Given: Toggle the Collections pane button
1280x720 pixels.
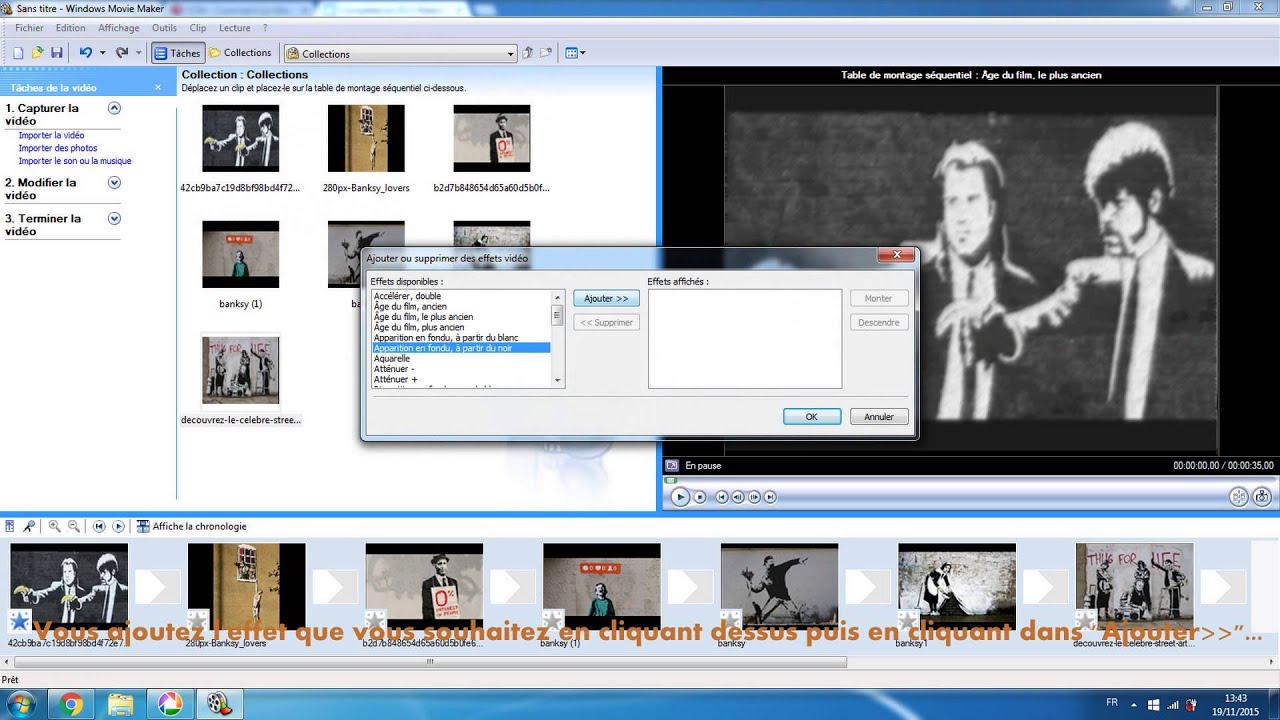Looking at the screenshot, I should point(240,53).
